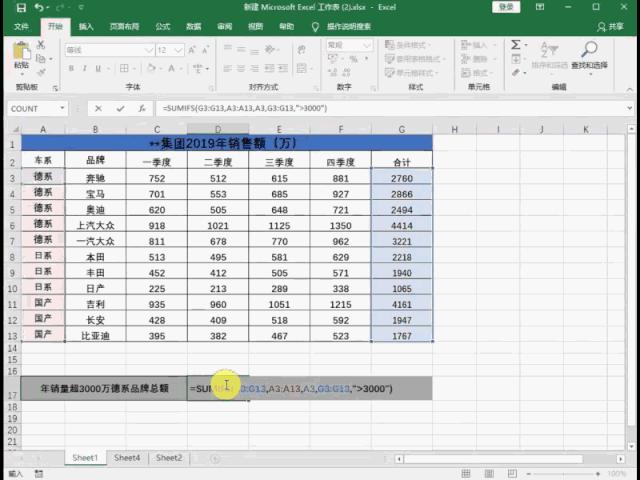
Task: Select the Sheet1 tab
Action: [85, 458]
